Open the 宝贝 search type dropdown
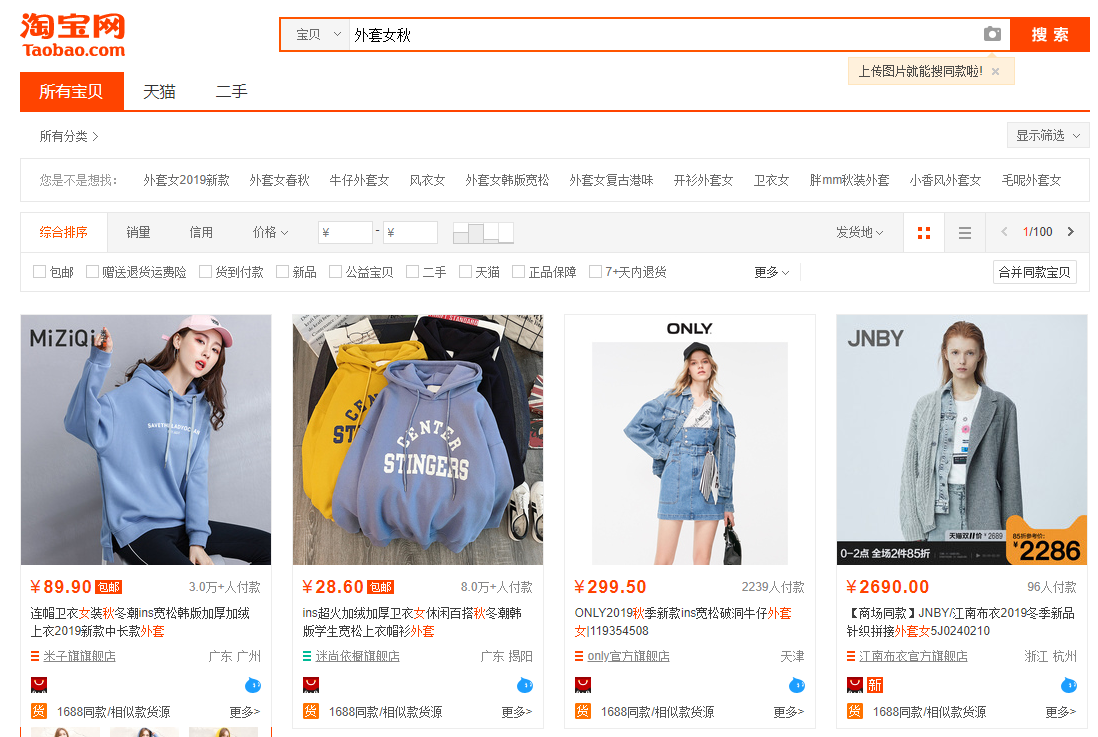The width and height of the screenshot is (1098, 737). click(317, 34)
